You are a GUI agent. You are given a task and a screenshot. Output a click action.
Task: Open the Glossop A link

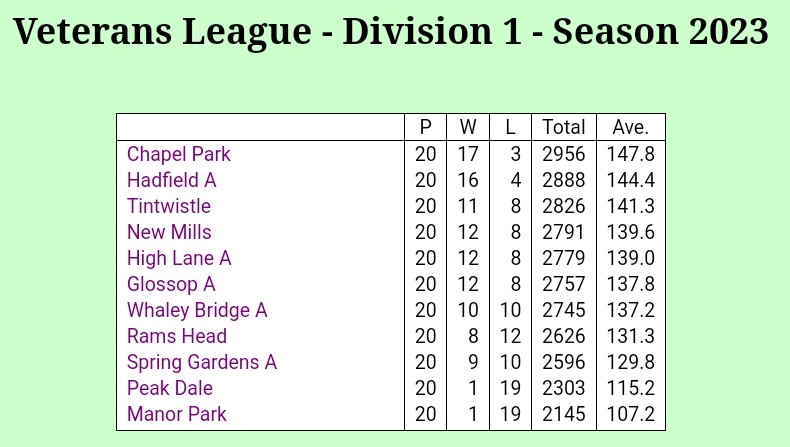pyautogui.click(x=171, y=284)
